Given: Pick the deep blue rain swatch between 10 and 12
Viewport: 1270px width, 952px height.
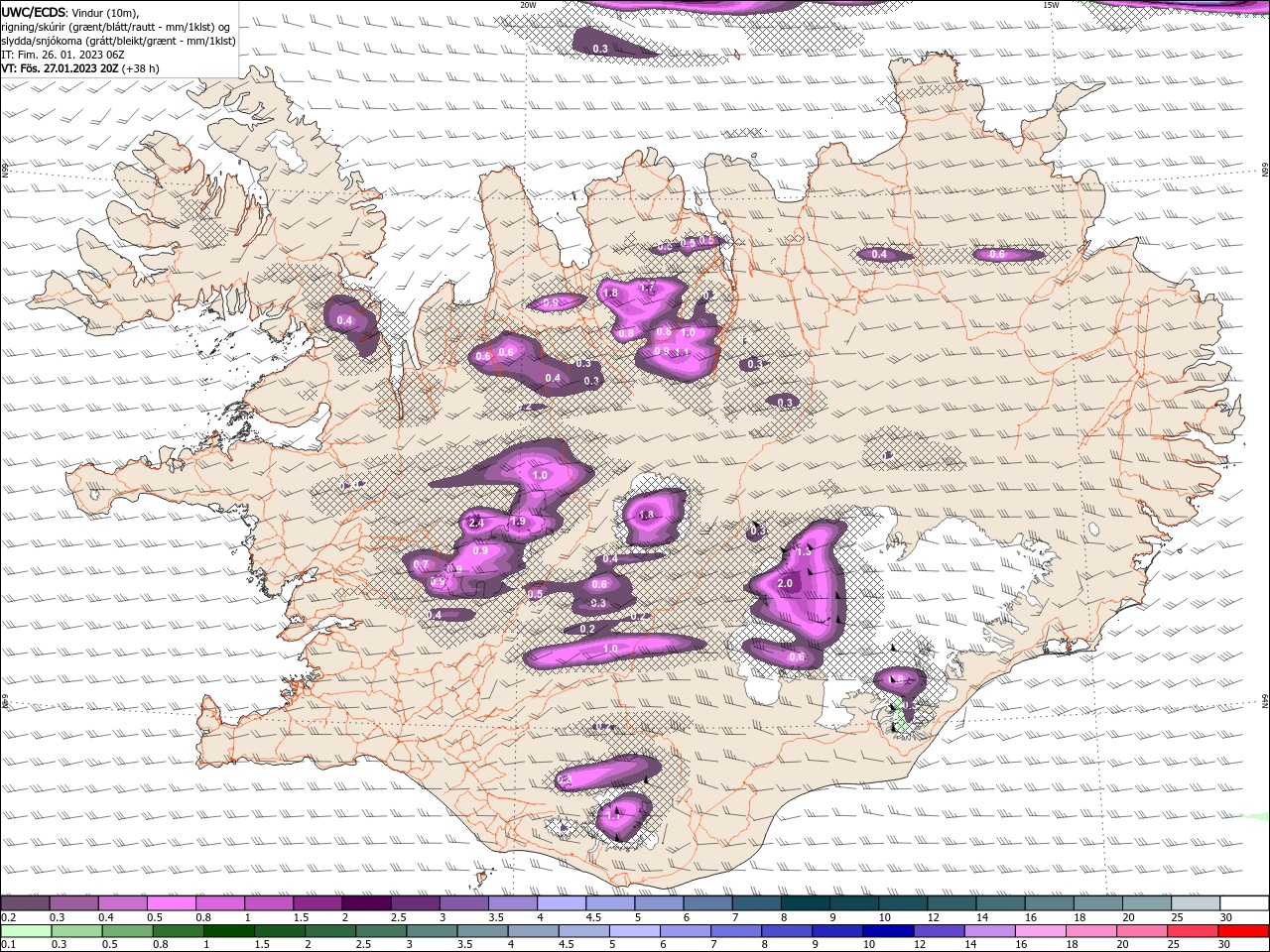Looking at the screenshot, I should tap(889, 931).
